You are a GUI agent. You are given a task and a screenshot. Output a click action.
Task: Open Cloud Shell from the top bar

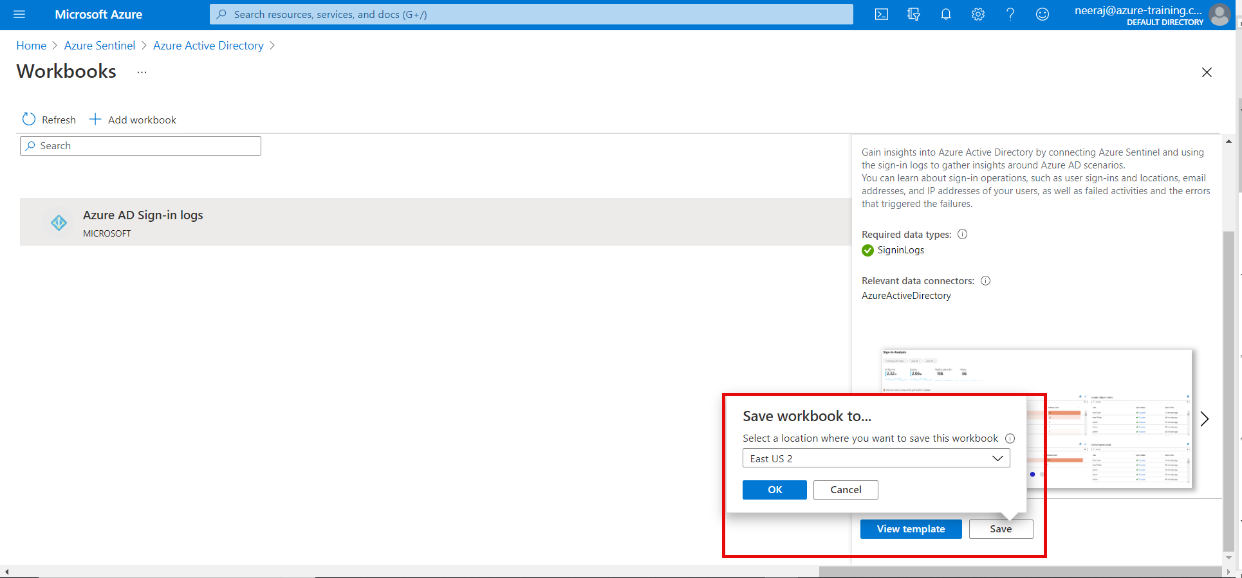pyautogui.click(x=881, y=14)
